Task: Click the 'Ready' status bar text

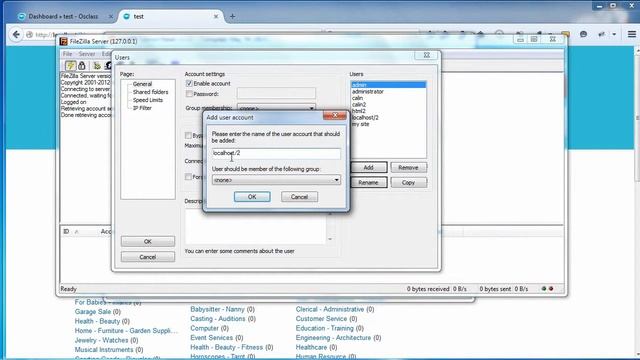Action: [x=68, y=289]
